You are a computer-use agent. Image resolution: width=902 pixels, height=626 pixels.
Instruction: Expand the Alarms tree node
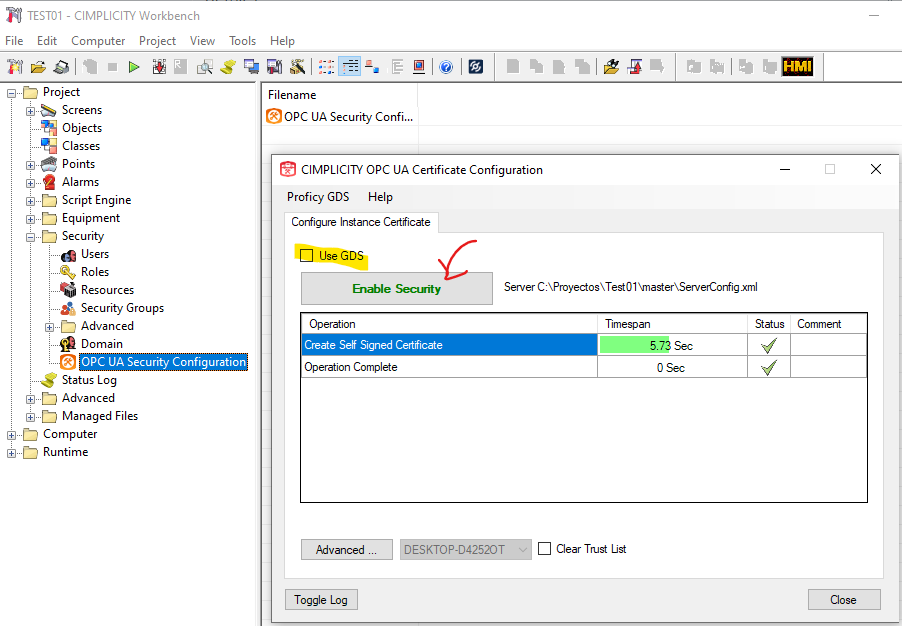click(30, 183)
